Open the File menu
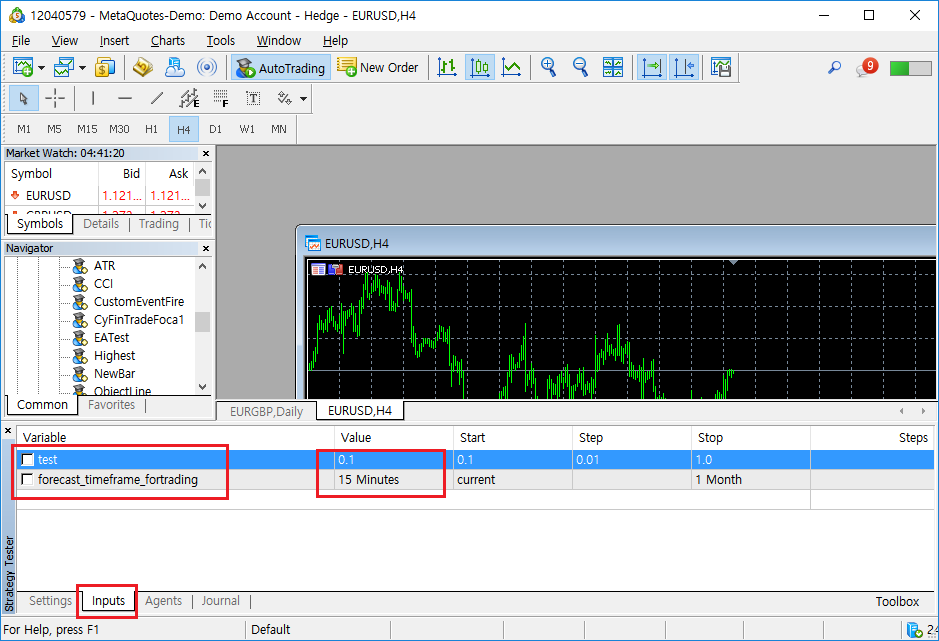The width and height of the screenshot is (939, 641). pyautogui.click(x=20, y=41)
